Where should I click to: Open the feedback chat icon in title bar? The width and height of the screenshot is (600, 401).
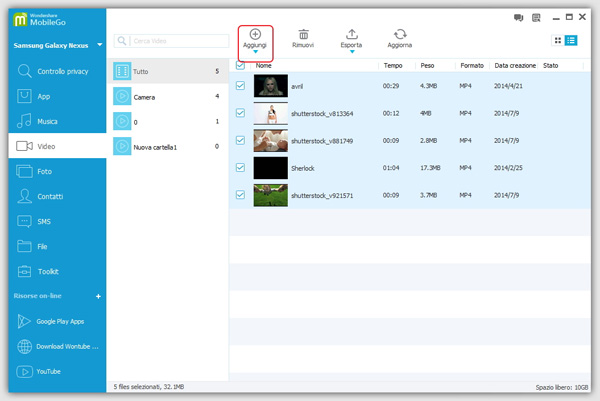pyautogui.click(x=518, y=17)
